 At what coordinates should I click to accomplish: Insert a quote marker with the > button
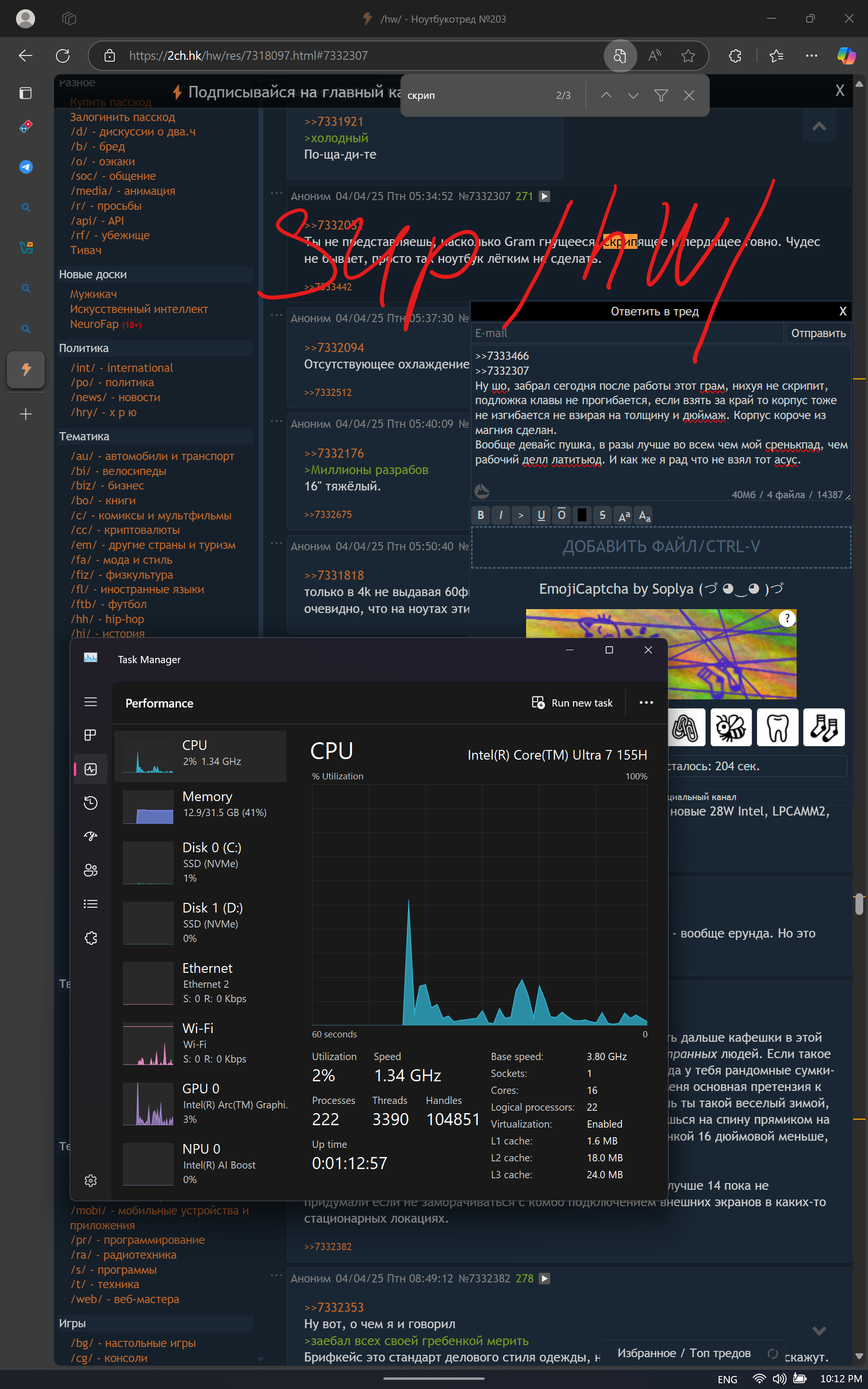tap(521, 515)
